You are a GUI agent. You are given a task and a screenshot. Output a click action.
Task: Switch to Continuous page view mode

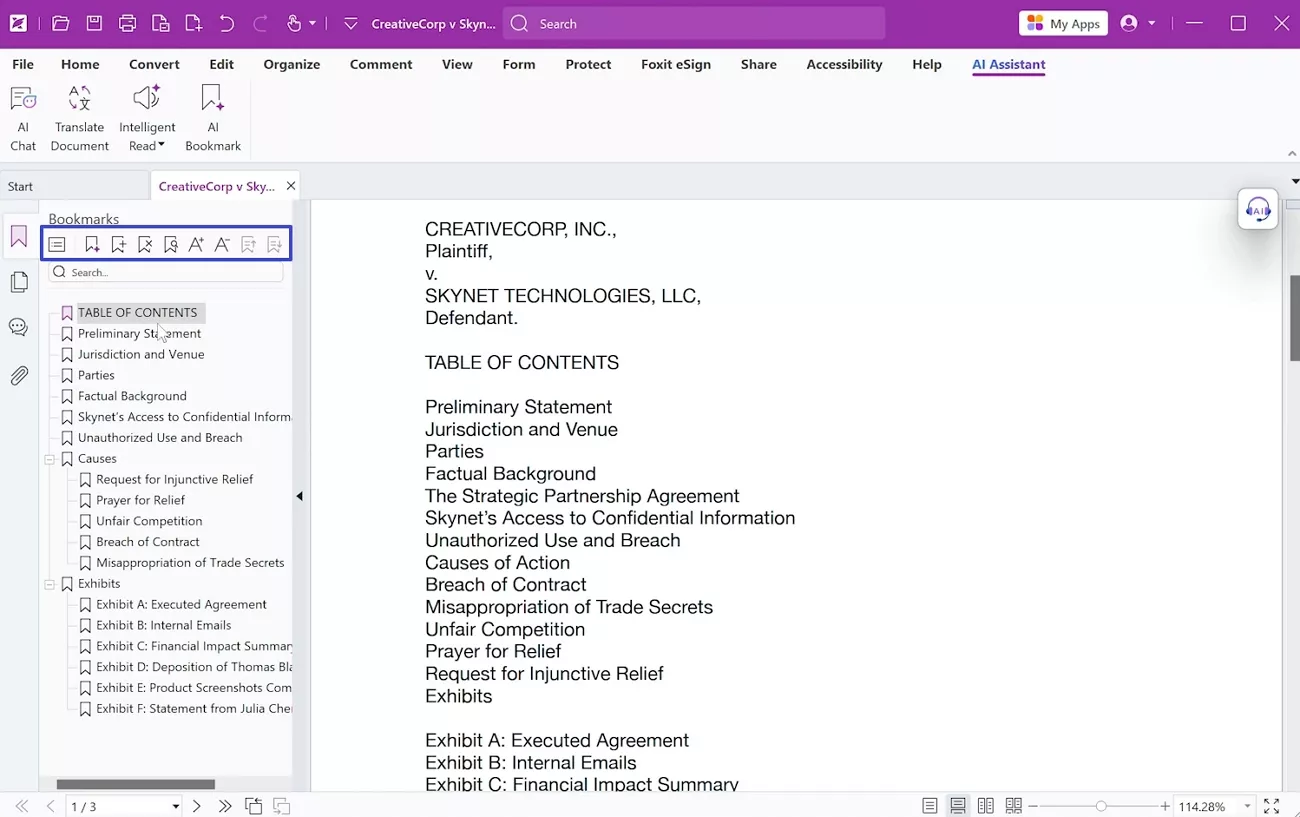coord(957,805)
